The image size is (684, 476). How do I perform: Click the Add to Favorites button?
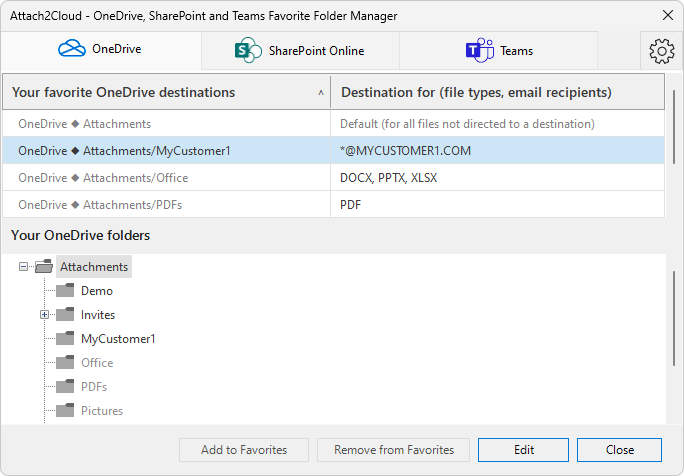point(244,450)
